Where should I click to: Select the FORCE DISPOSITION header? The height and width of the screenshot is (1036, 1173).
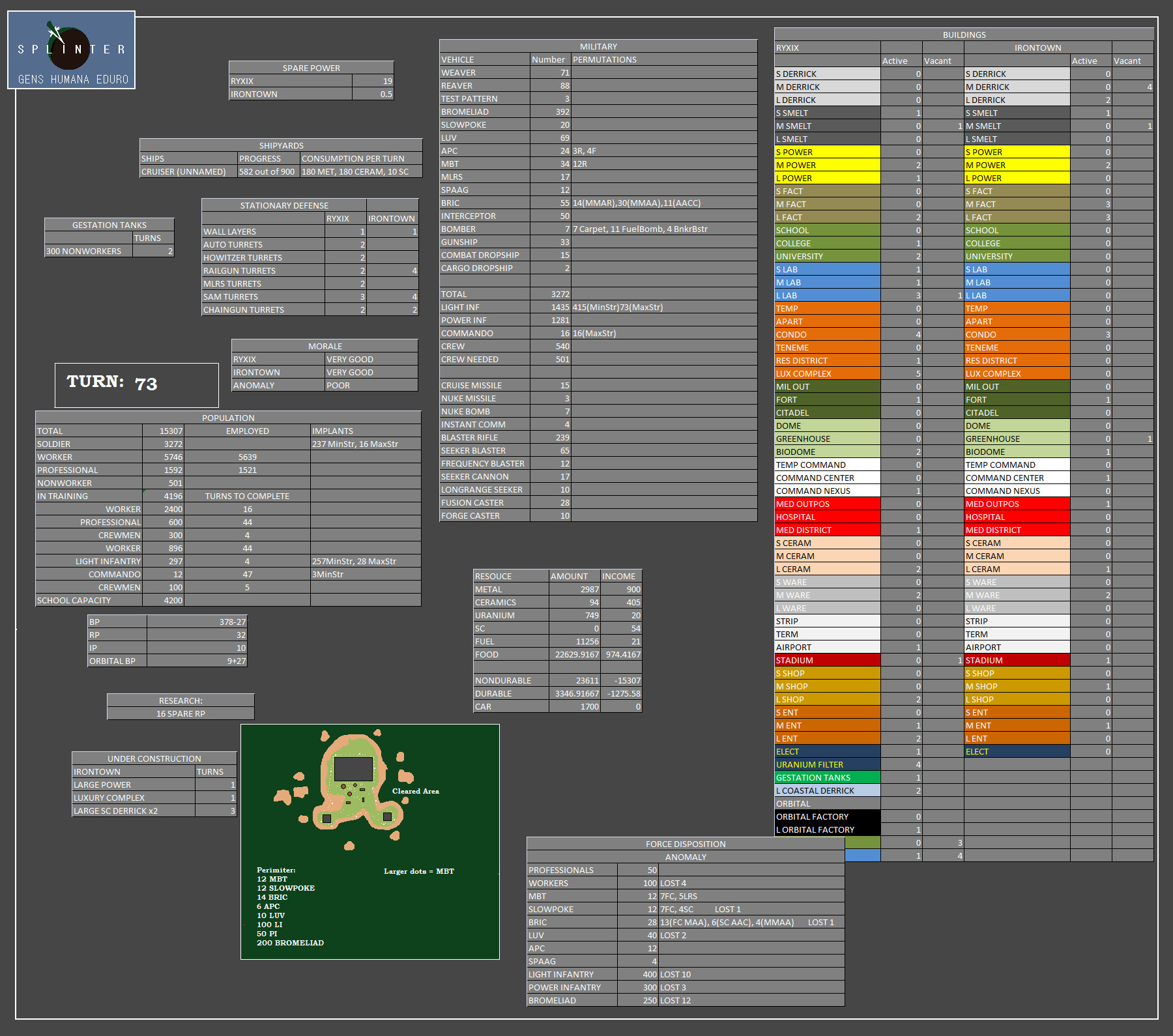pyautogui.click(x=686, y=844)
